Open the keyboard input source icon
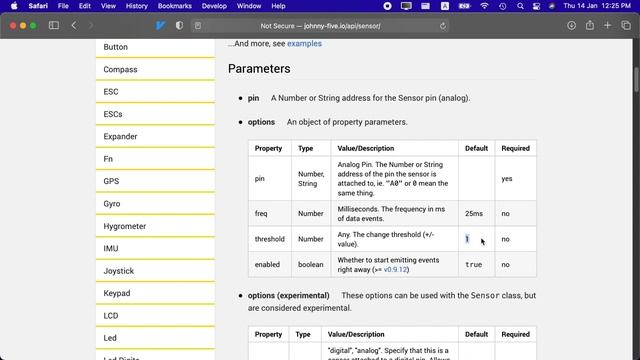The image size is (640, 360). pos(445,6)
